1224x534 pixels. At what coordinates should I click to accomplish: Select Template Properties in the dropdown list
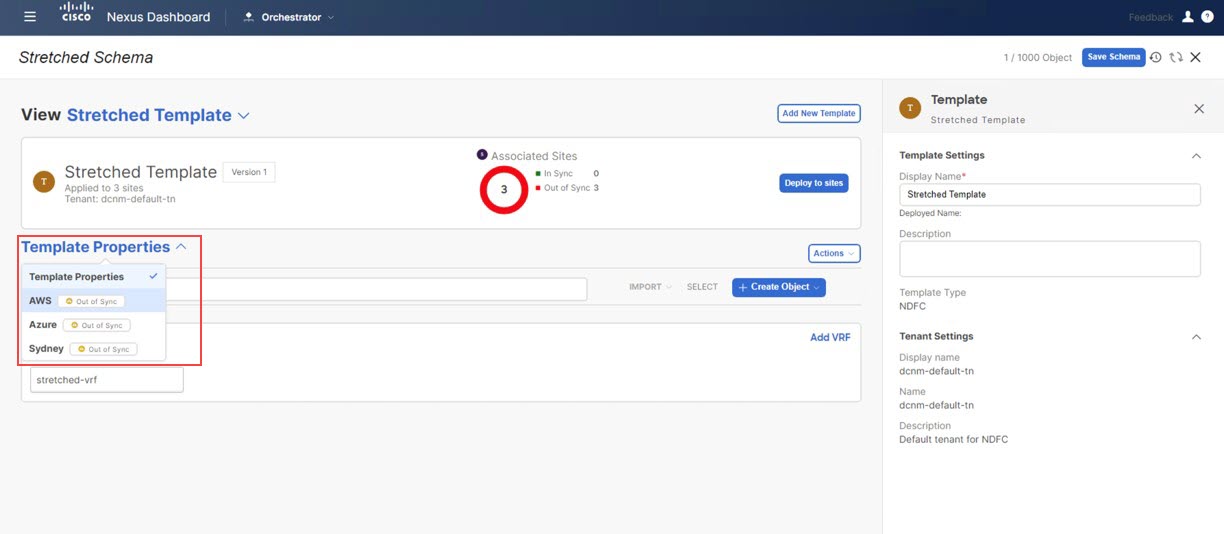tap(94, 276)
